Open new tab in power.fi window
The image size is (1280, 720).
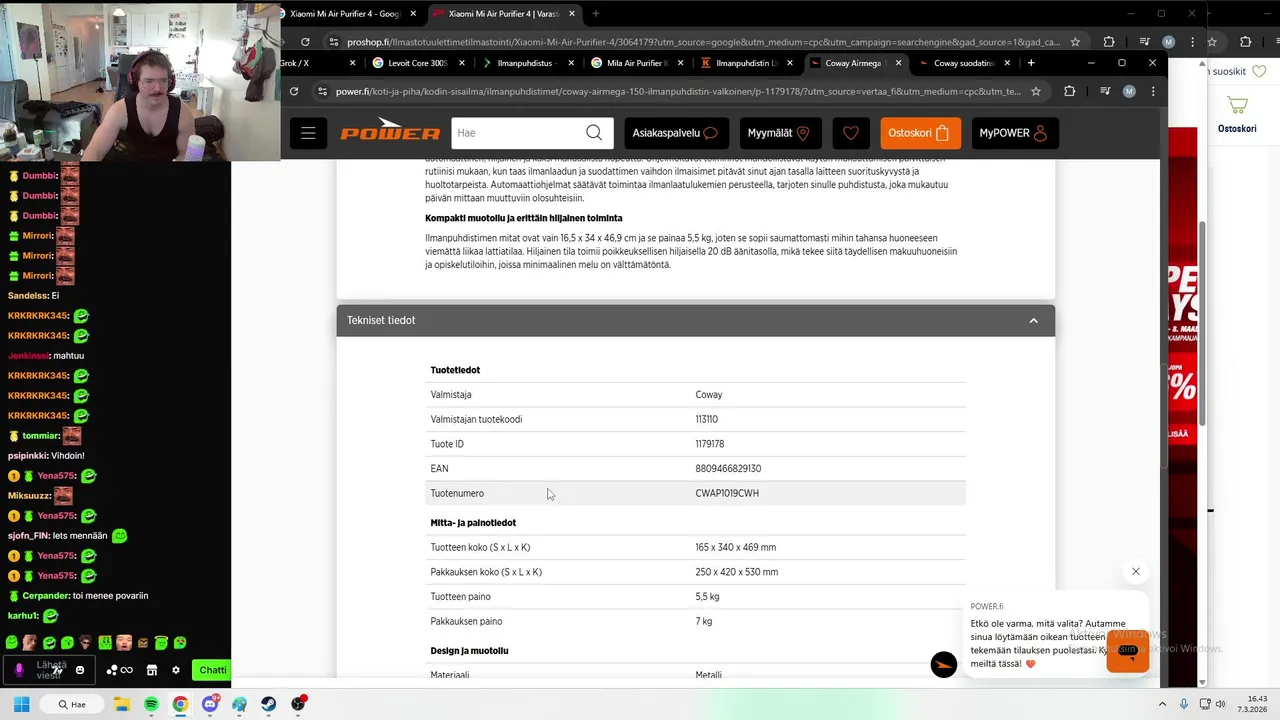pyautogui.click(x=1031, y=63)
